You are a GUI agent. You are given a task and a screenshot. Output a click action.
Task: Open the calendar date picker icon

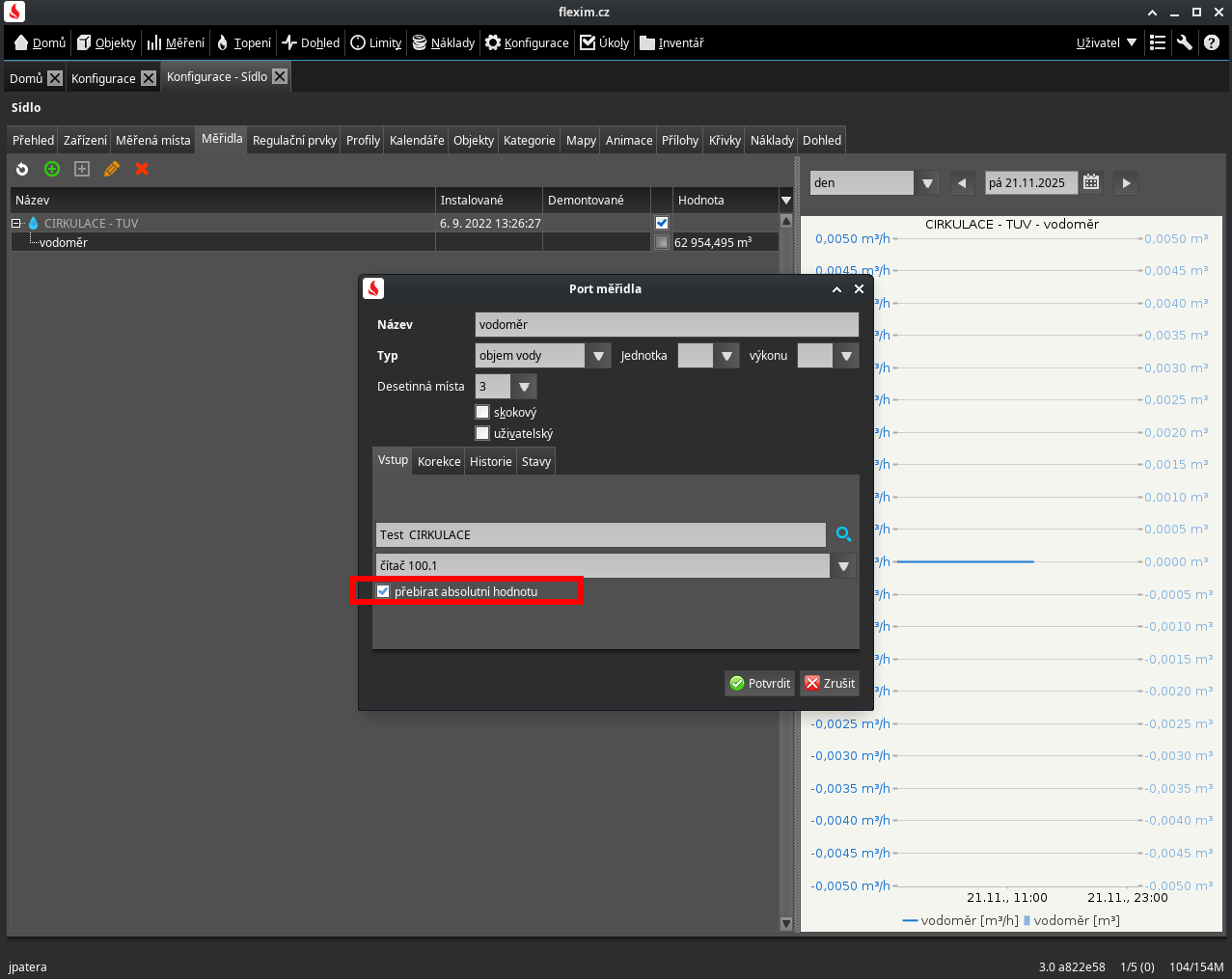tap(1091, 182)
